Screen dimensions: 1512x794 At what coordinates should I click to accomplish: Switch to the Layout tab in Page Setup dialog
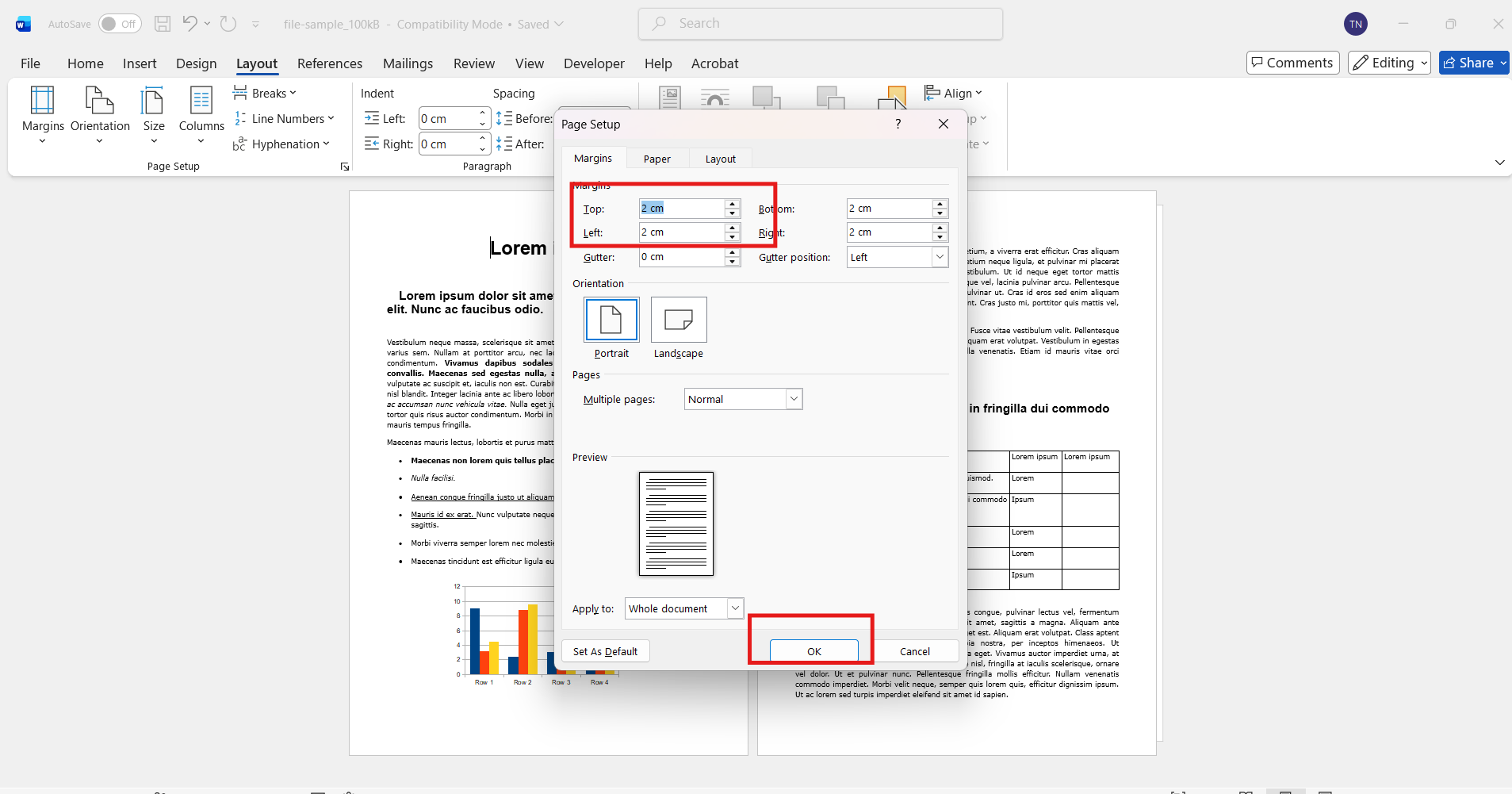[721, 159]
